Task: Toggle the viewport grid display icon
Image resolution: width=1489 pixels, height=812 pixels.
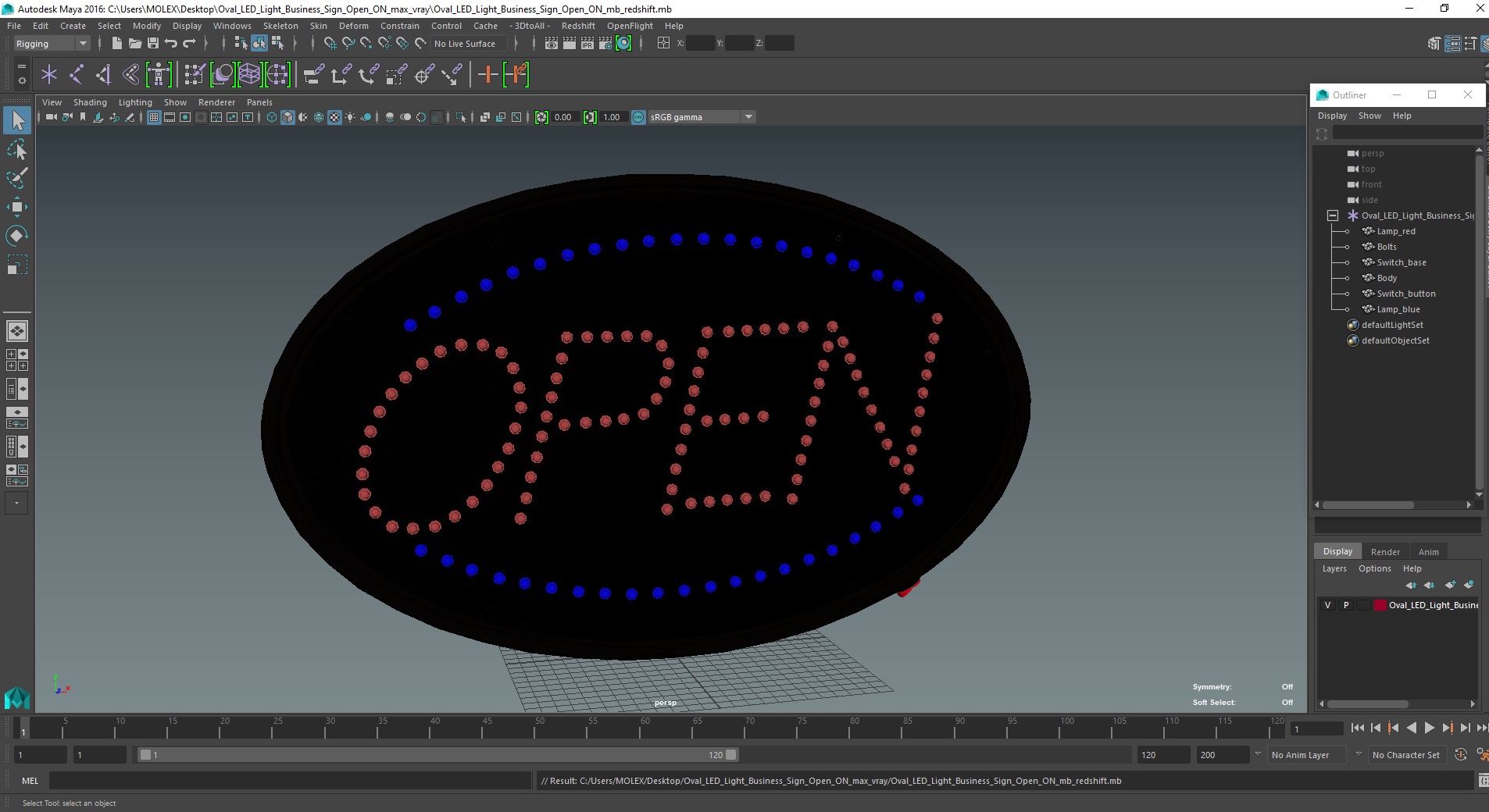Action: tap(154, 117)
